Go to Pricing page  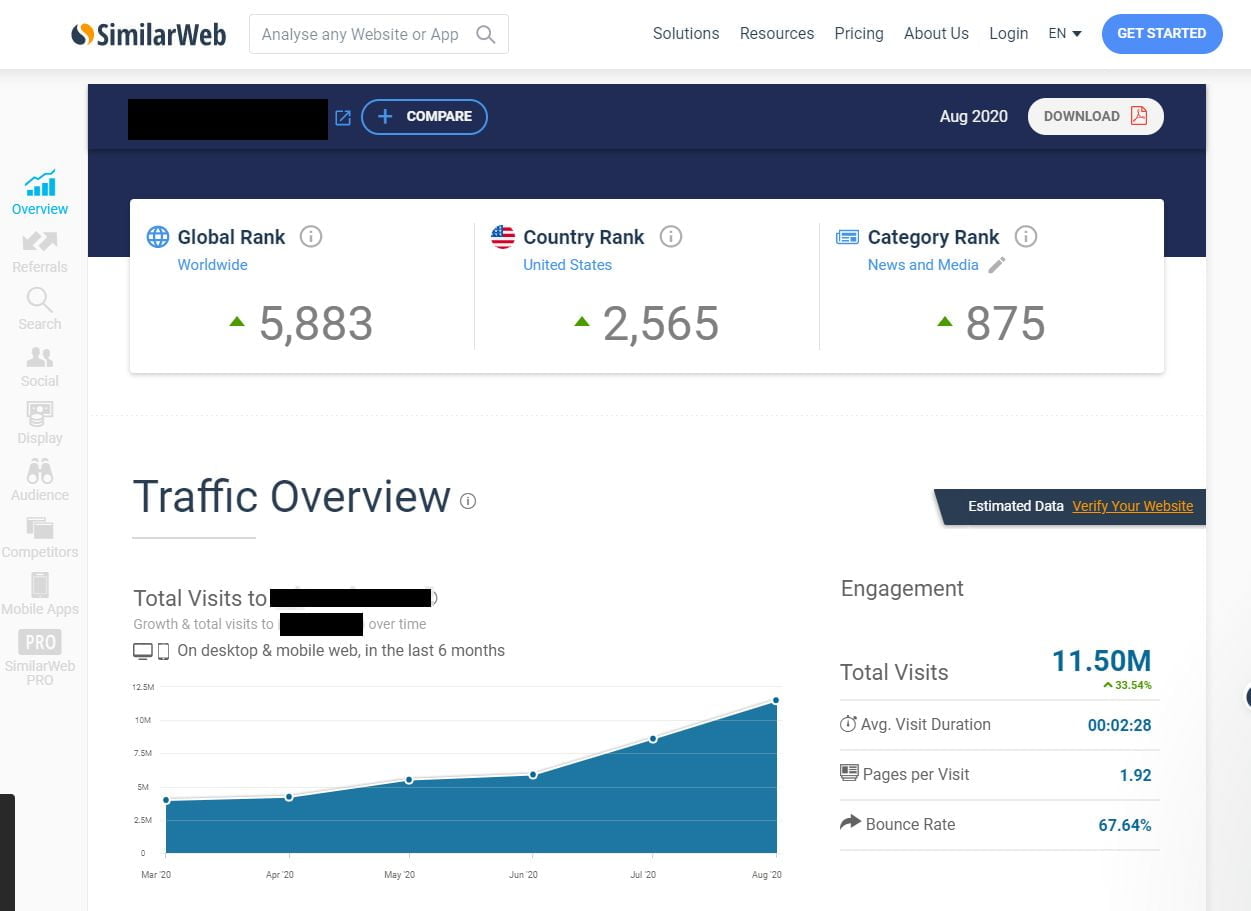(859, 34)
